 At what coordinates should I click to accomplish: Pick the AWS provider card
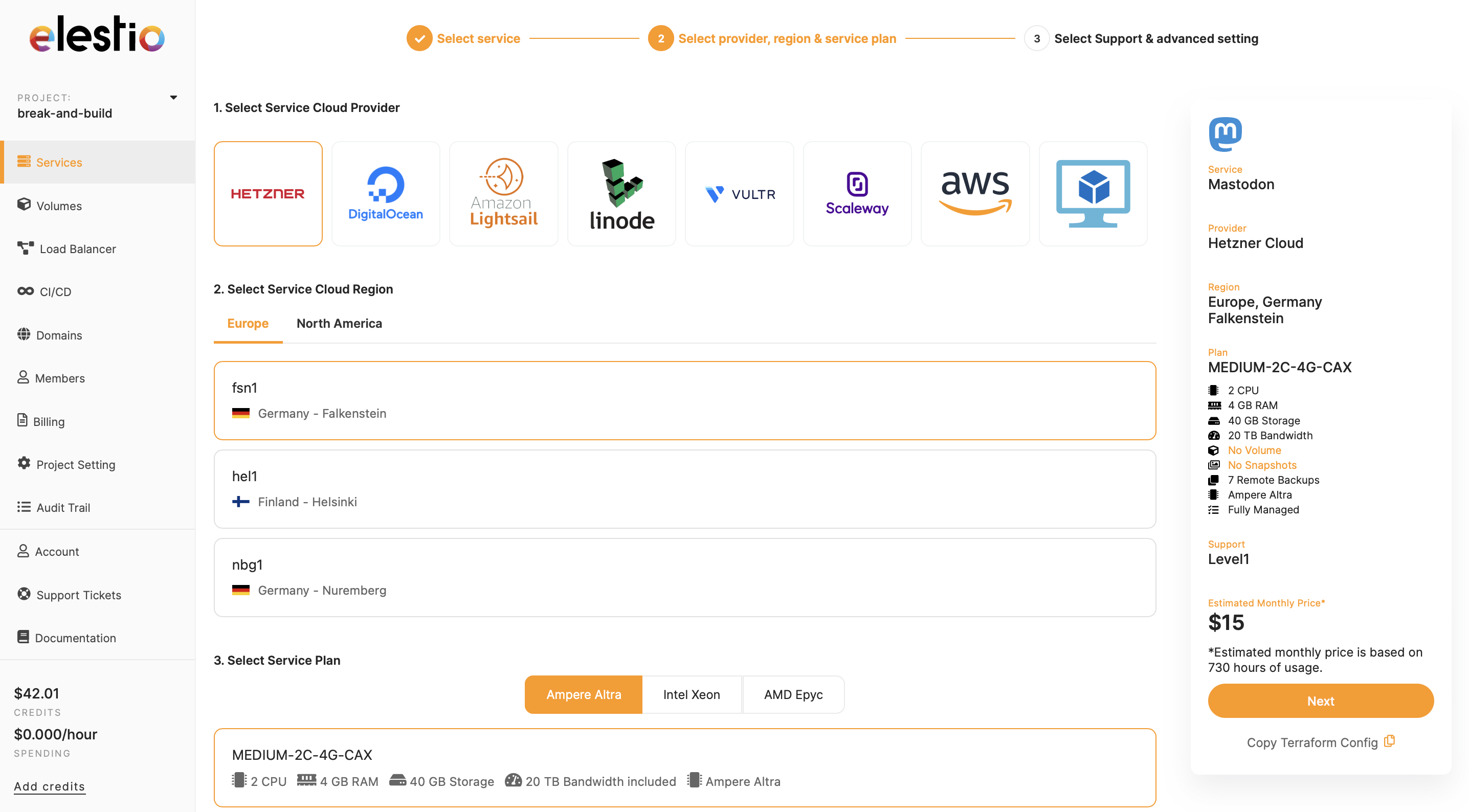(x=974, y=193)
